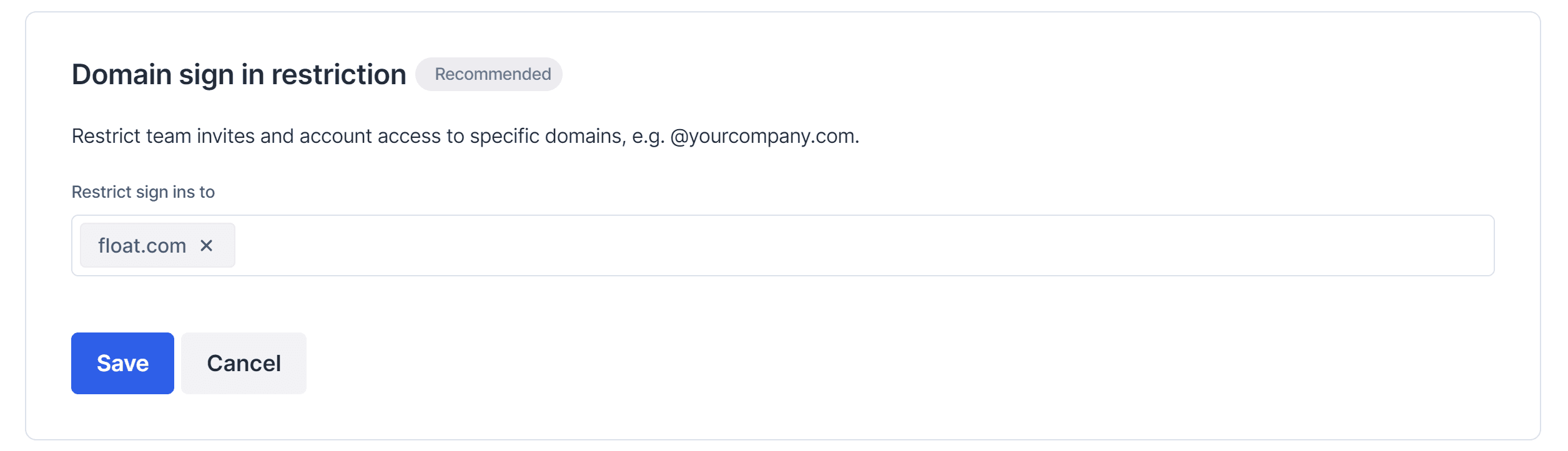Confirm allowed domains with Save
Screen dimensions: 1568x451
[x=122, y=363]
